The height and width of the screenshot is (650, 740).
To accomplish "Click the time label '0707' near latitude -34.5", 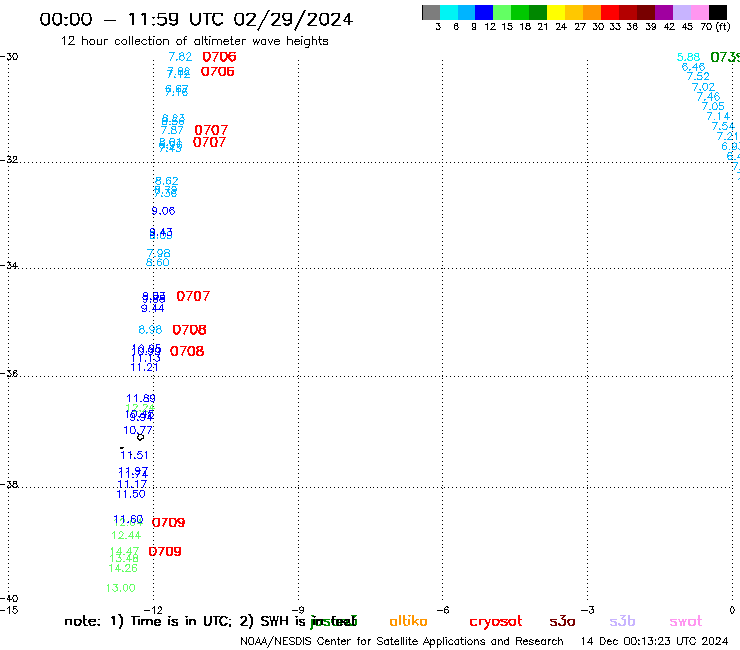I will click(x=193, y=296).
